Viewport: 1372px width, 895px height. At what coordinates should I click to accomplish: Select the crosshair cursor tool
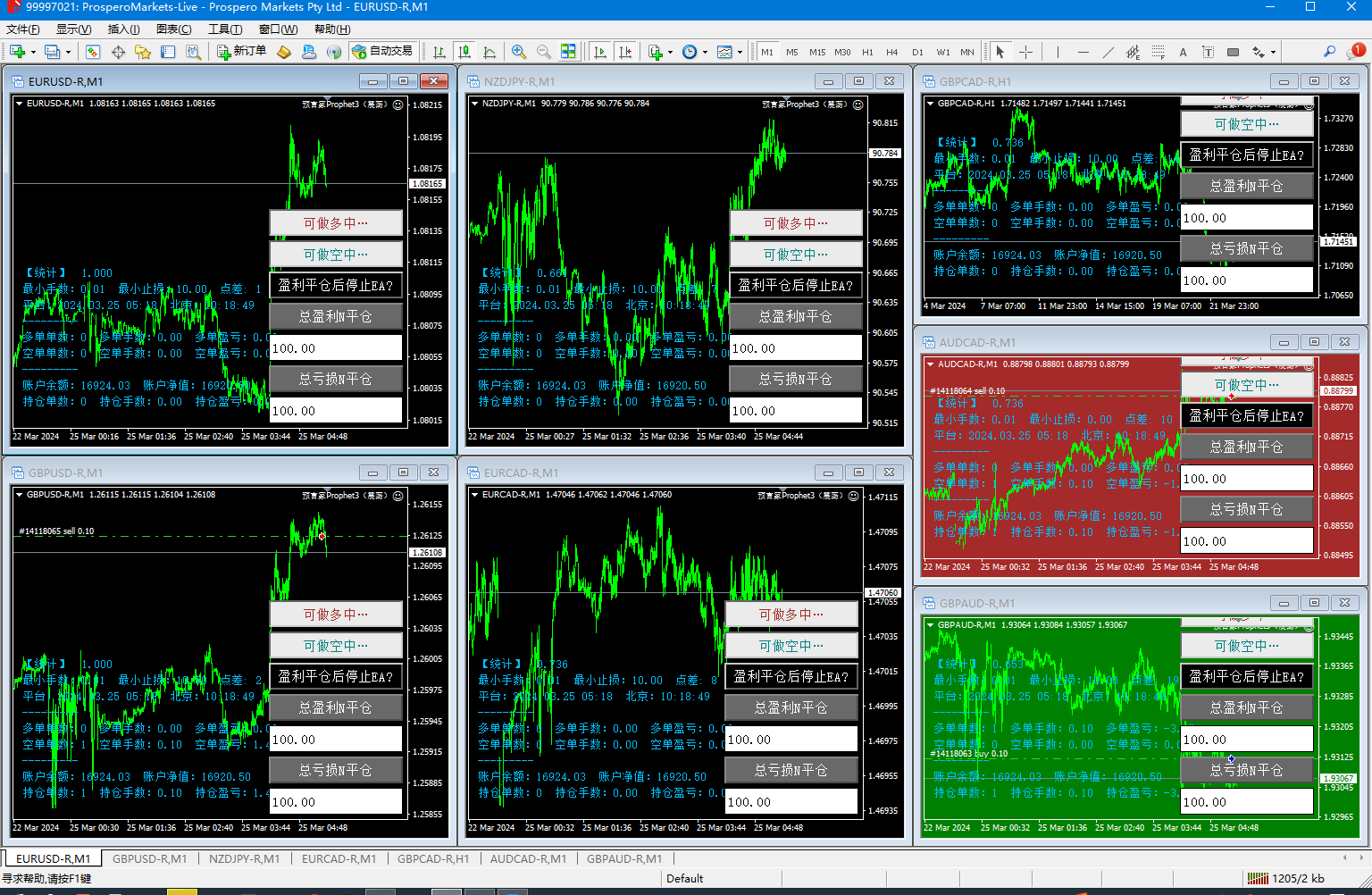pos(1025,52)
